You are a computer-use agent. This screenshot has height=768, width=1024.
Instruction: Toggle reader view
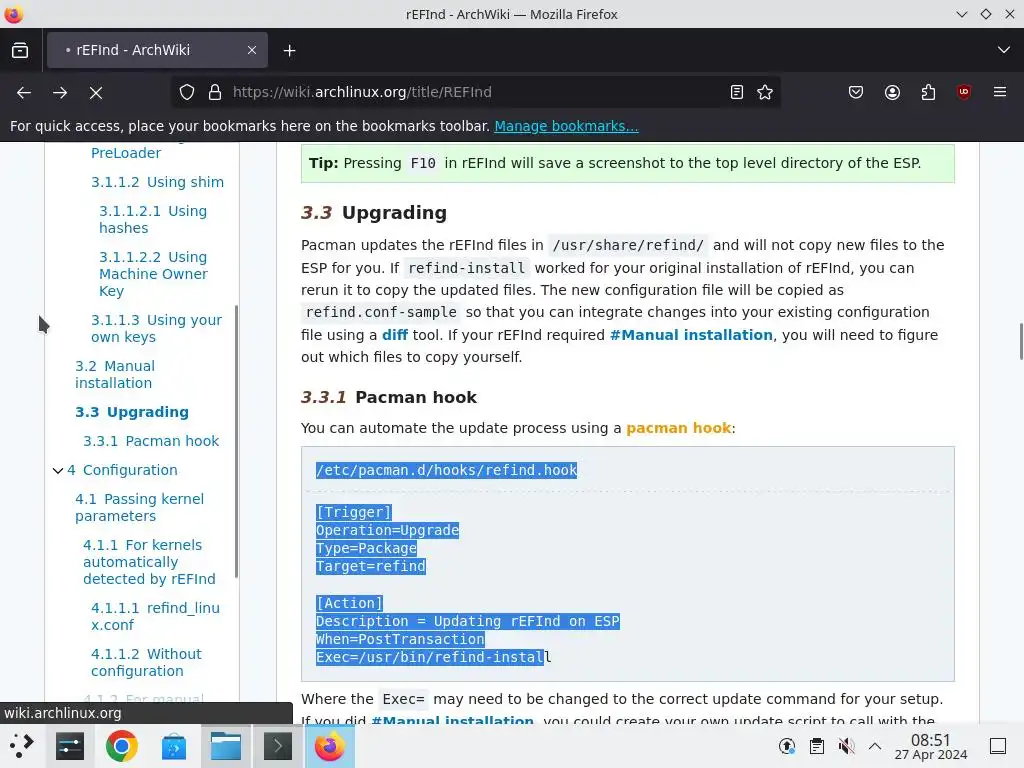click(737, 93)
